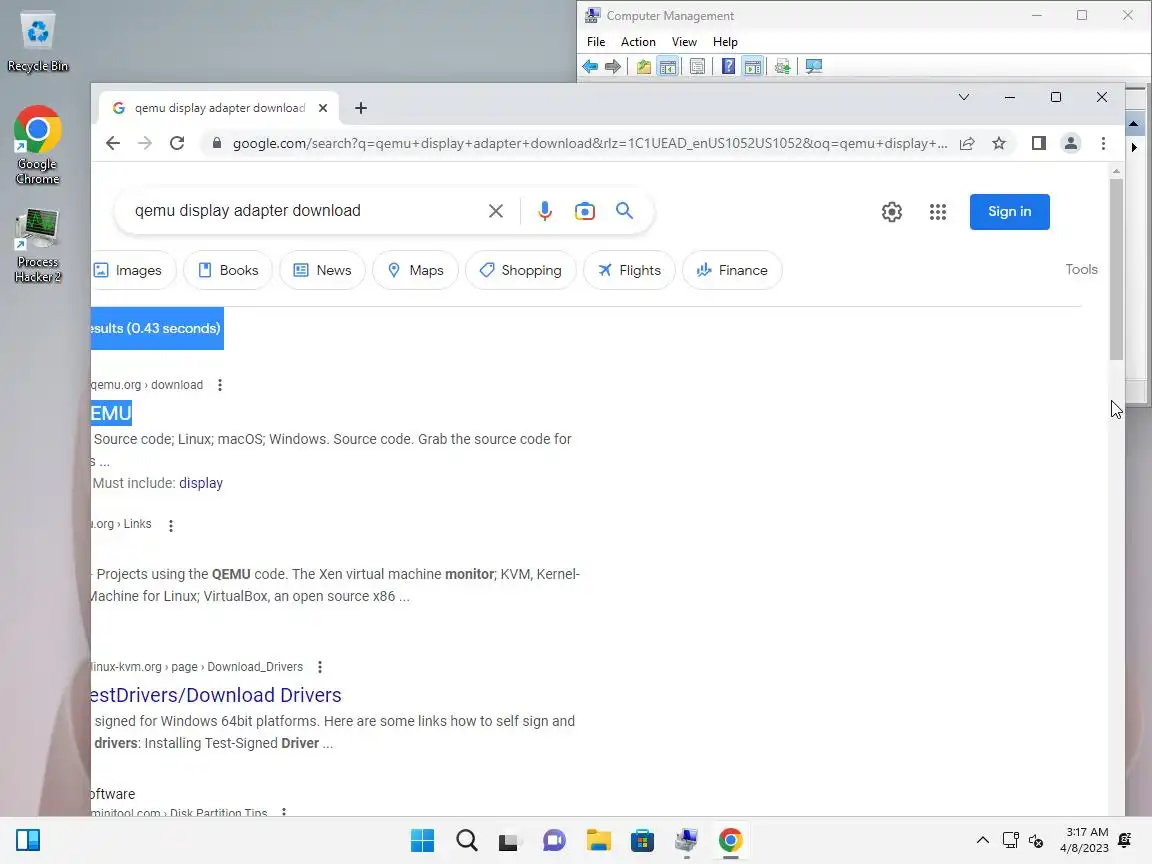Open QEMU download result link
The height and width of the screenshot is (864, 1152).
[111, 413]
